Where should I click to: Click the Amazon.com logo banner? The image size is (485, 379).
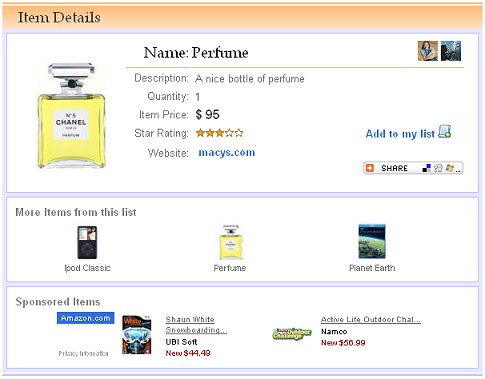[86, 318]
